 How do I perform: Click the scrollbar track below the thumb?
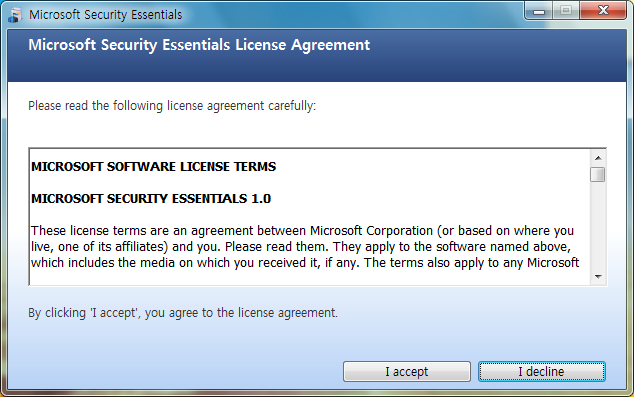[x=598, y=226]
